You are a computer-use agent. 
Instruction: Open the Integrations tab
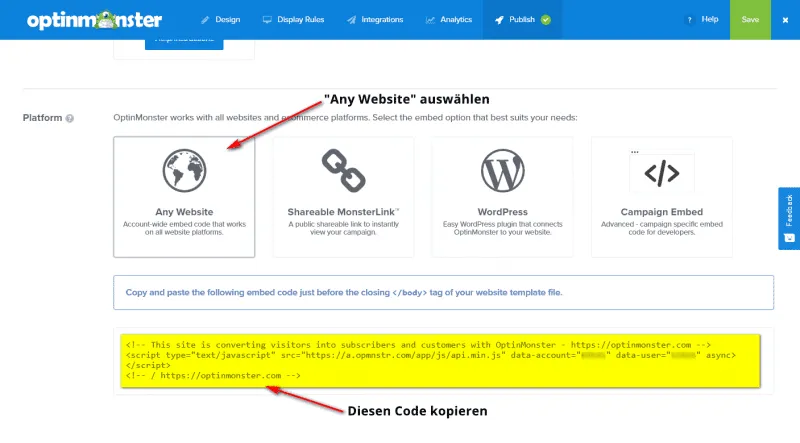[375, 19]
